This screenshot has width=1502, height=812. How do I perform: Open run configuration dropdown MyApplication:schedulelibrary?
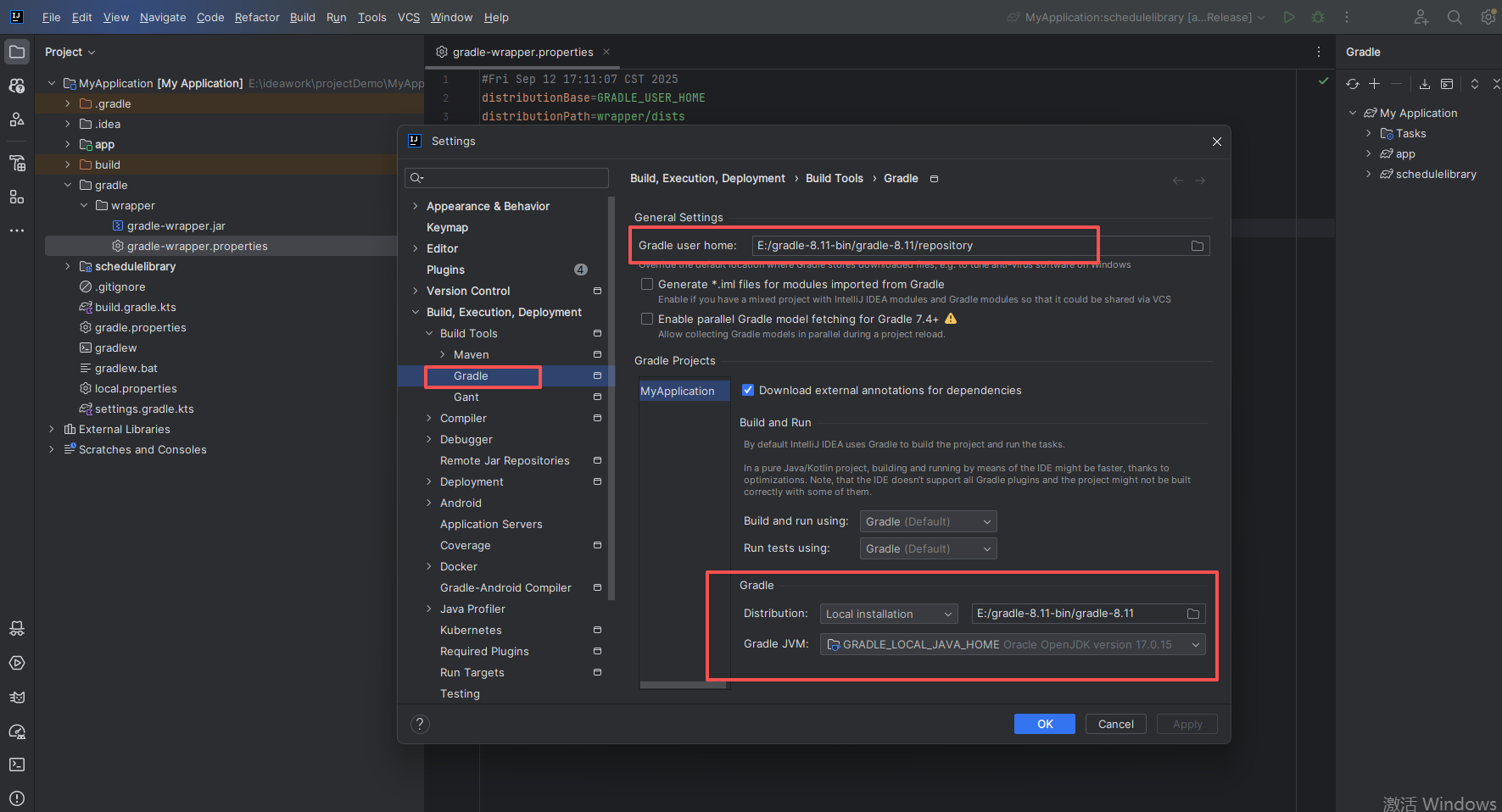coord(1136,17)
